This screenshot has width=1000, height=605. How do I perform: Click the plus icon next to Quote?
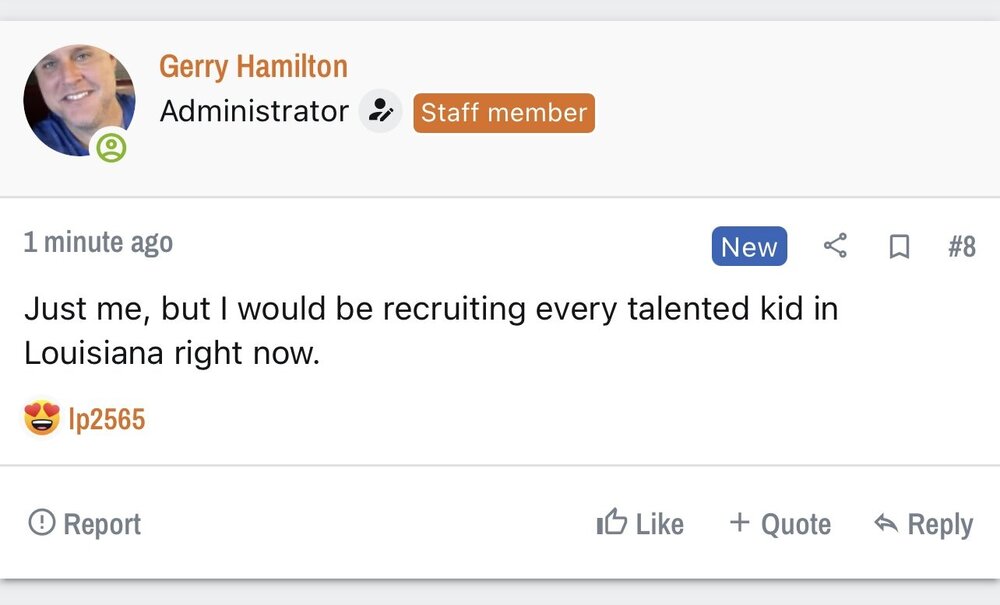click(739, 522)
